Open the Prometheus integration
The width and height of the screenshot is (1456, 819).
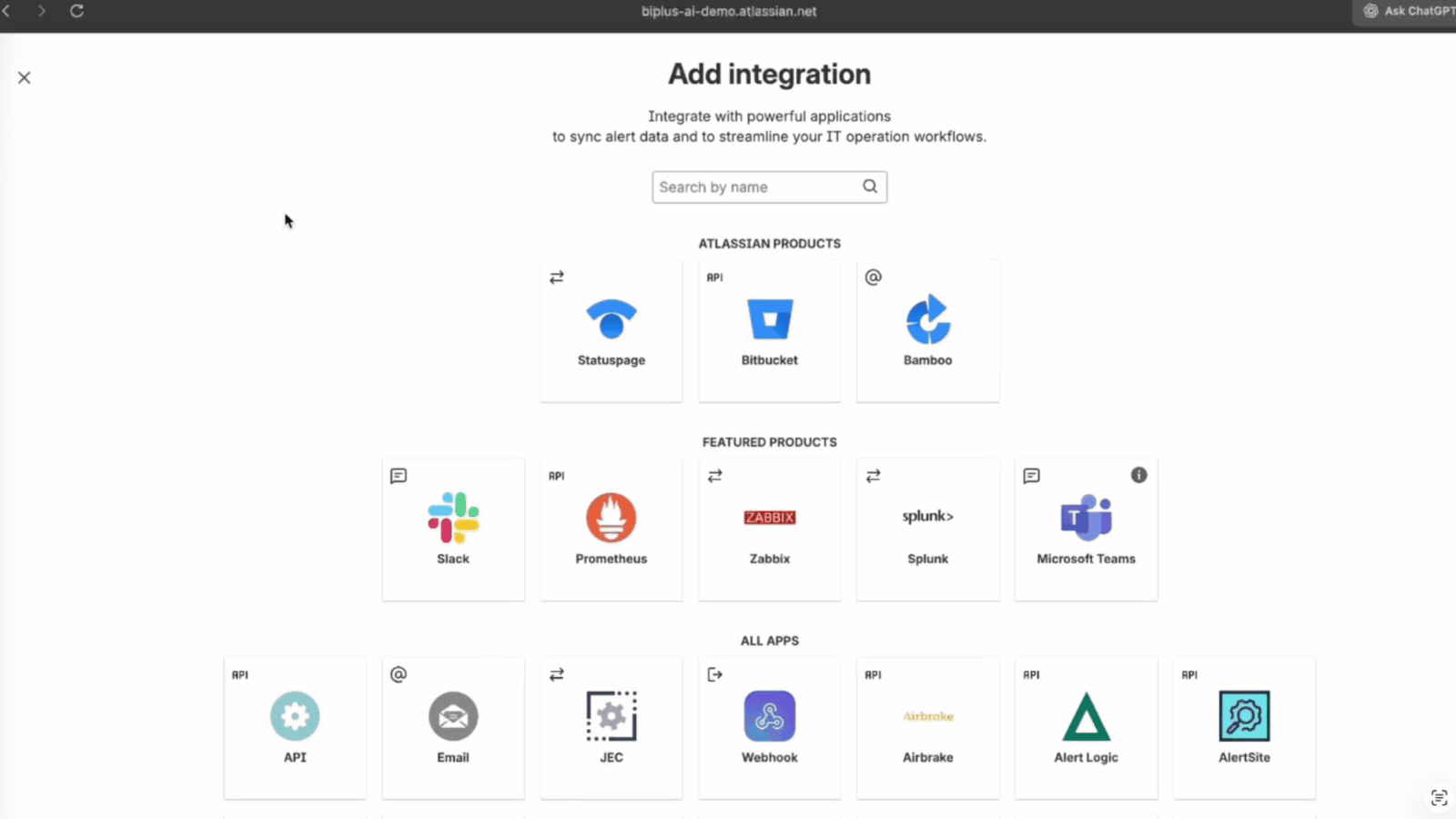point(611,530)
